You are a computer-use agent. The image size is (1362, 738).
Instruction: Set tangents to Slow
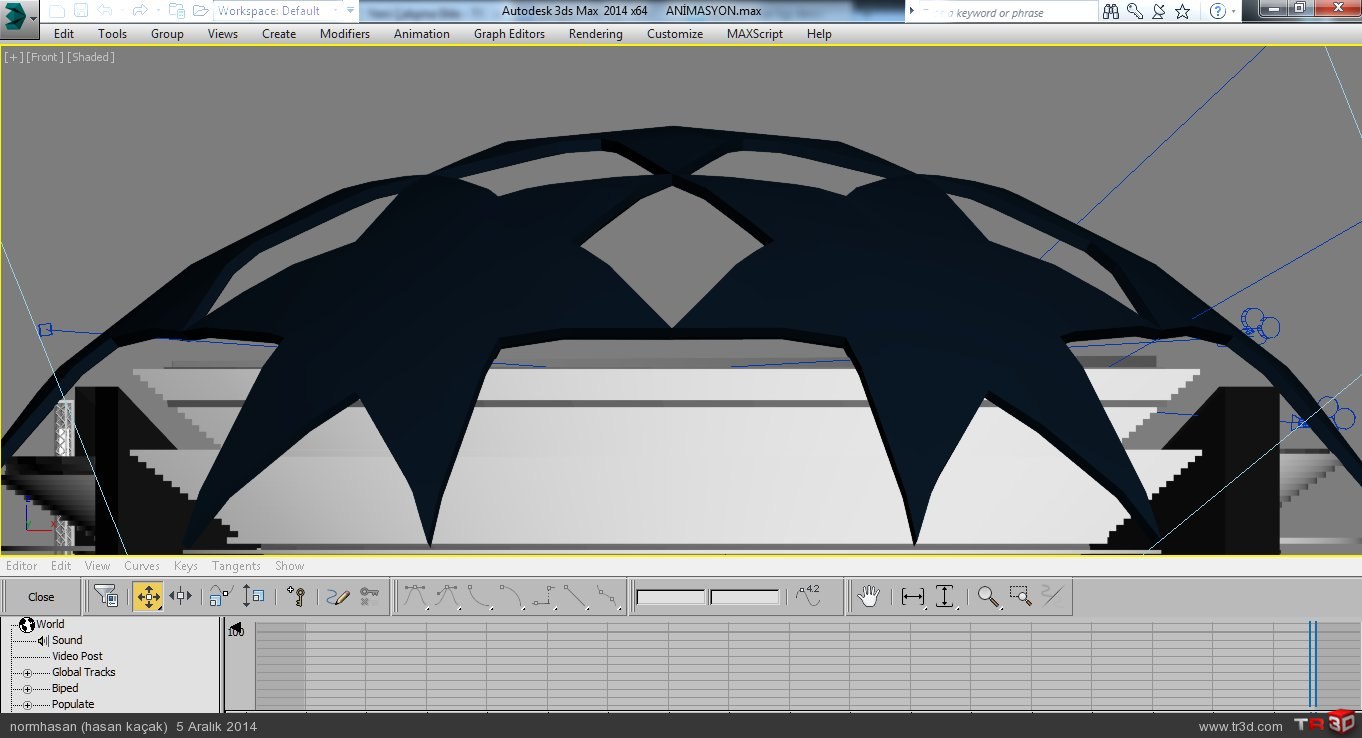point(512,596)
